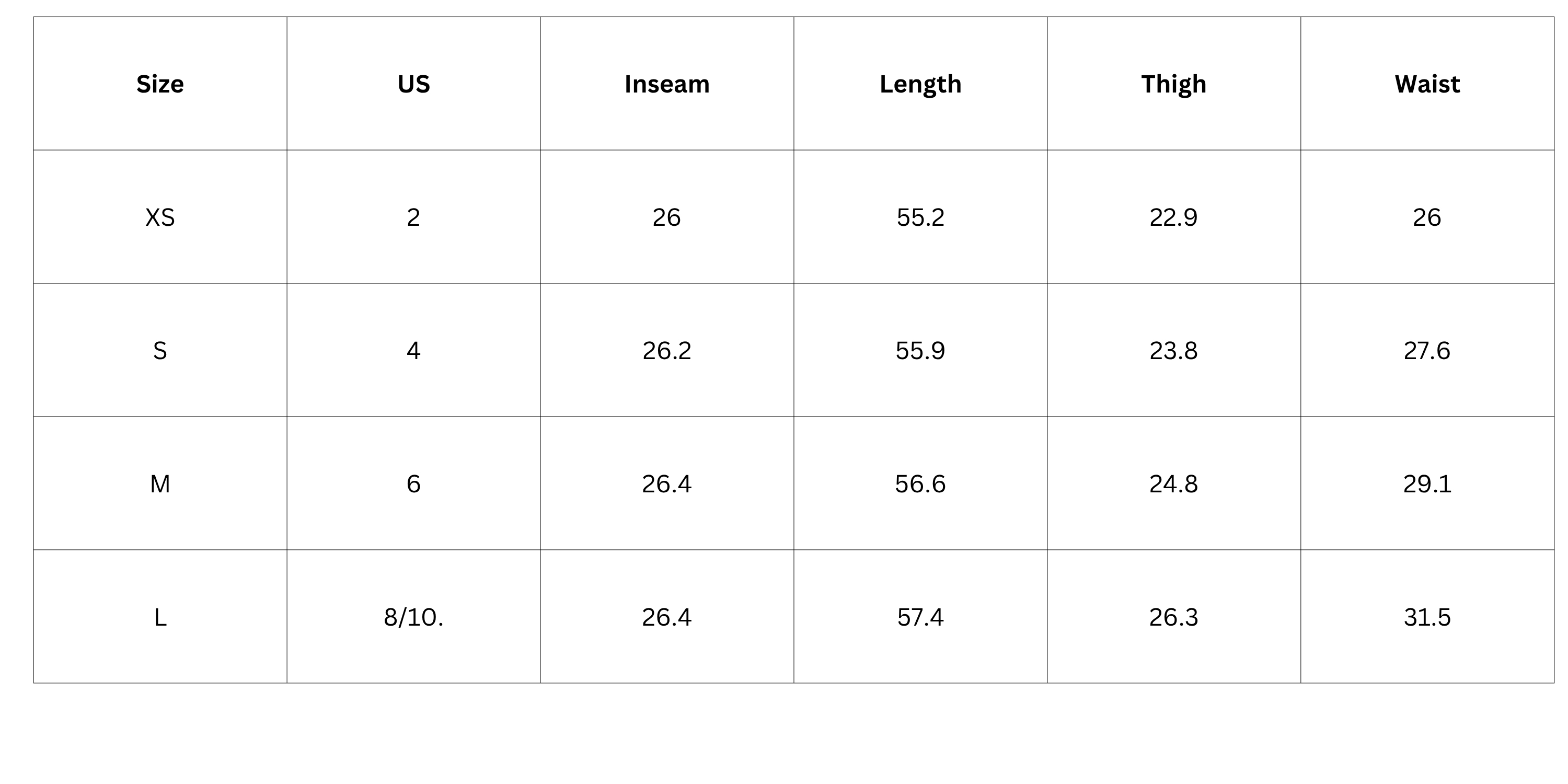Select the M size cell
The image size is (1568, 784).
159,484
